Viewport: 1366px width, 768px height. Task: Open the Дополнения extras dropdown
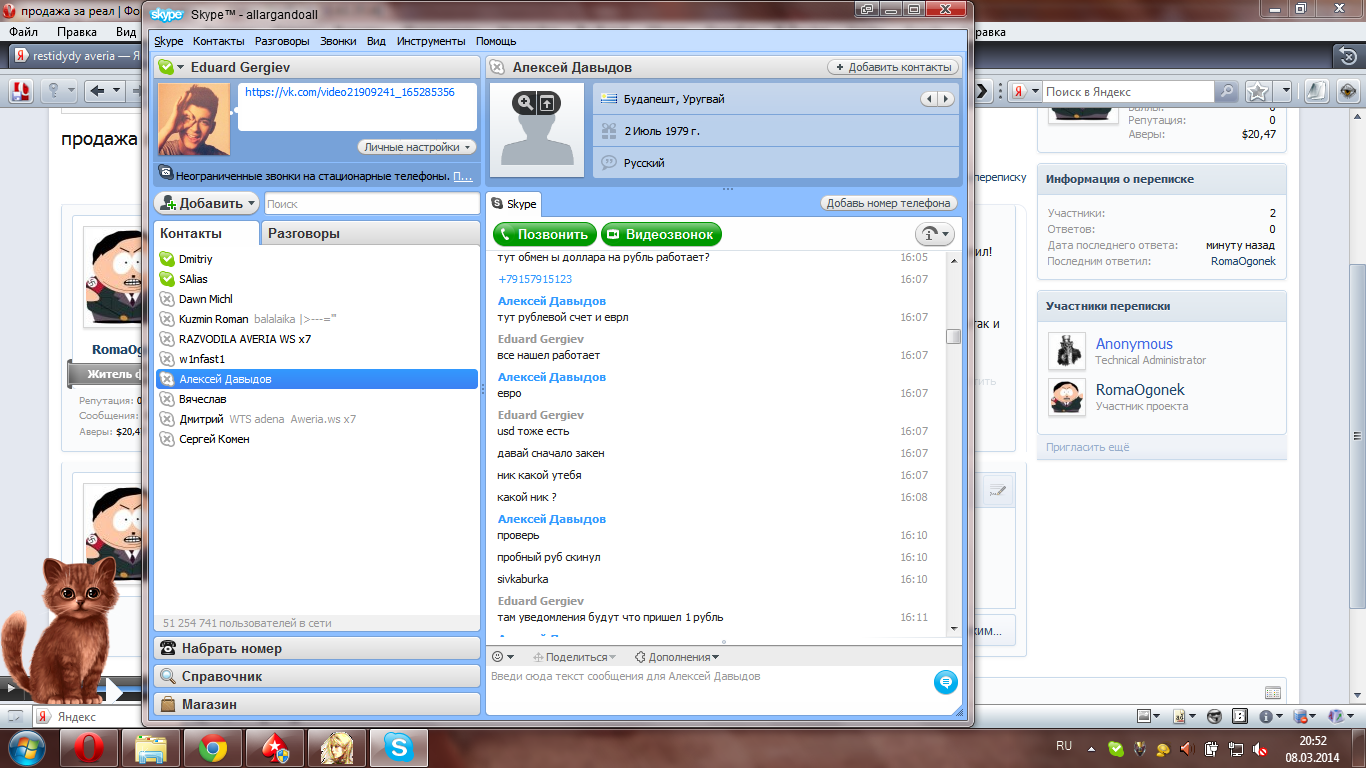677,657
